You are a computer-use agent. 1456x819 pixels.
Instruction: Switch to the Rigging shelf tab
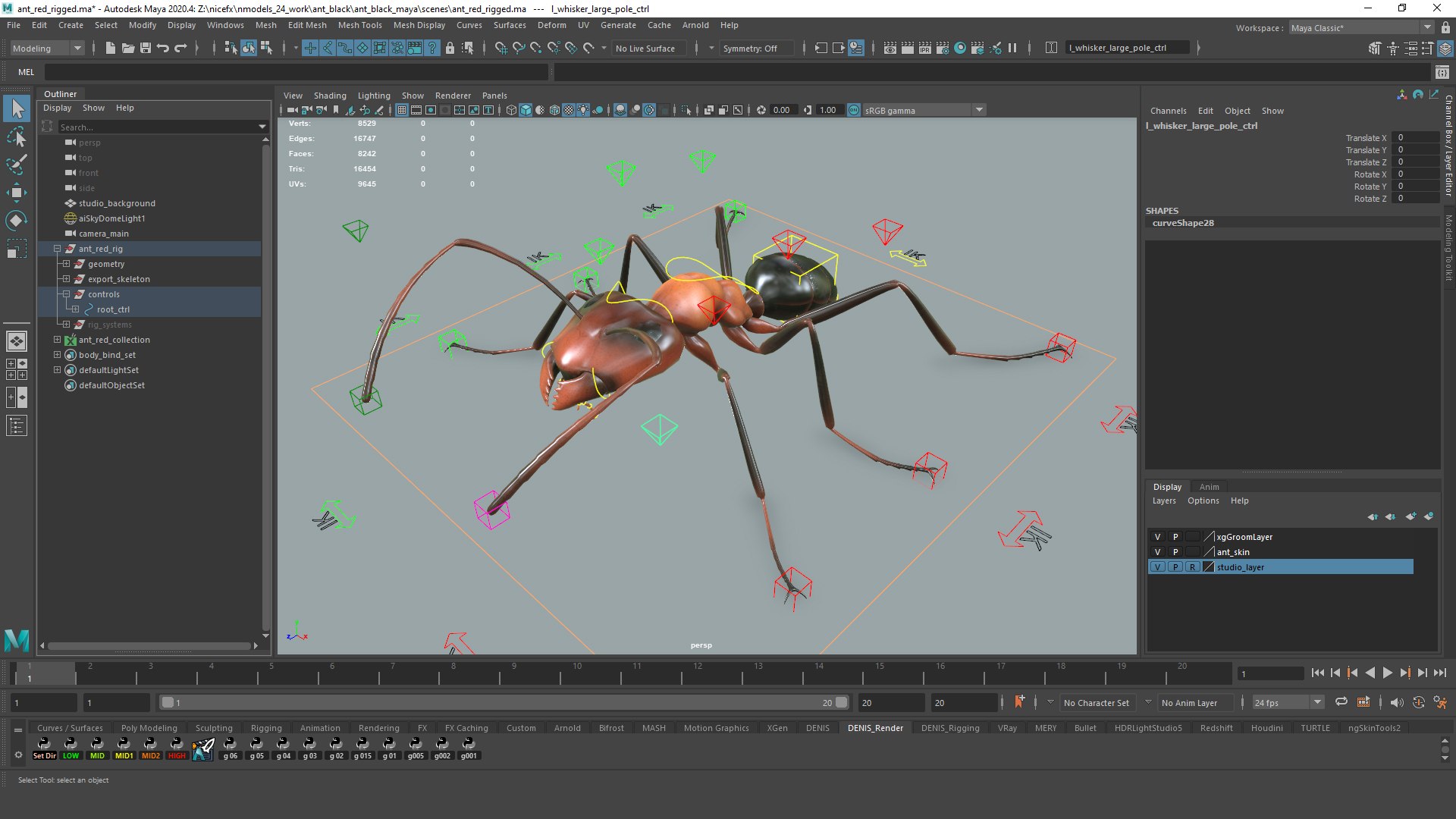(266, 728)
